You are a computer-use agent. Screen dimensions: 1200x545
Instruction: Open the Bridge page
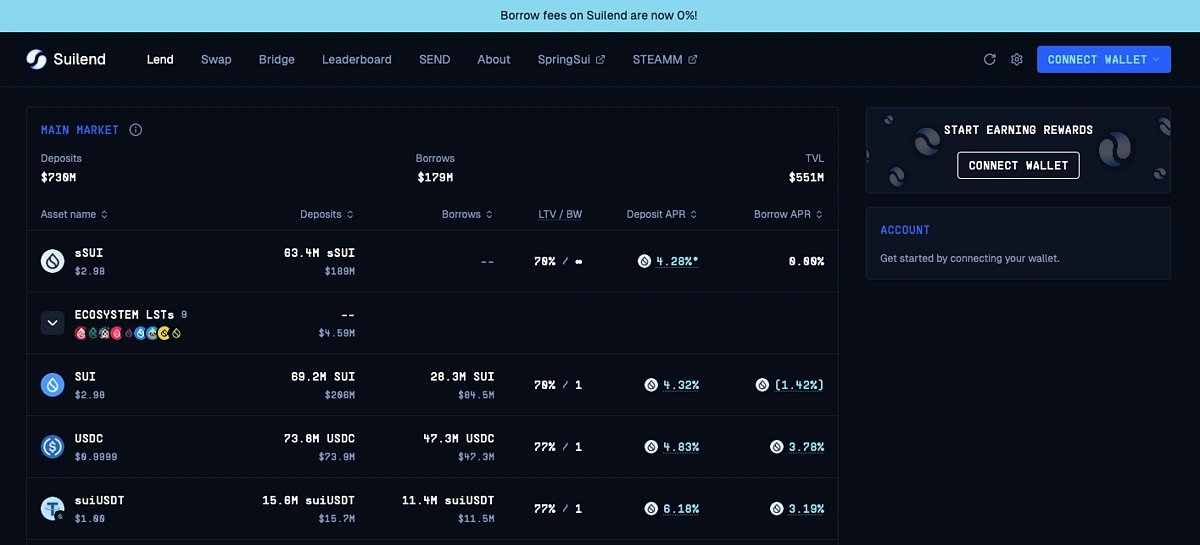(x=276, y=60)
